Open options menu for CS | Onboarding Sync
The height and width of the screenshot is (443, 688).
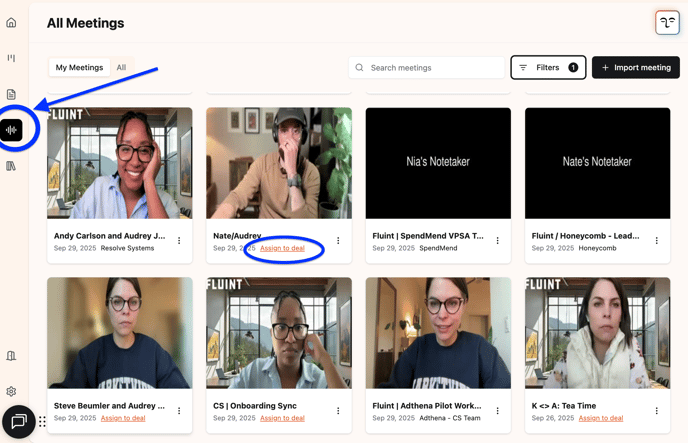click(338, 411)
